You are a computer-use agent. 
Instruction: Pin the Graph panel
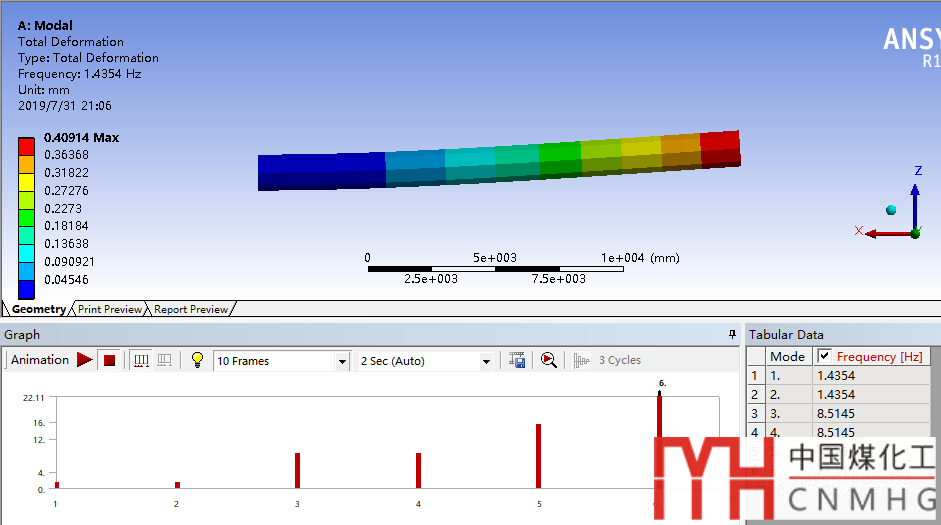[x=732, y=334]
